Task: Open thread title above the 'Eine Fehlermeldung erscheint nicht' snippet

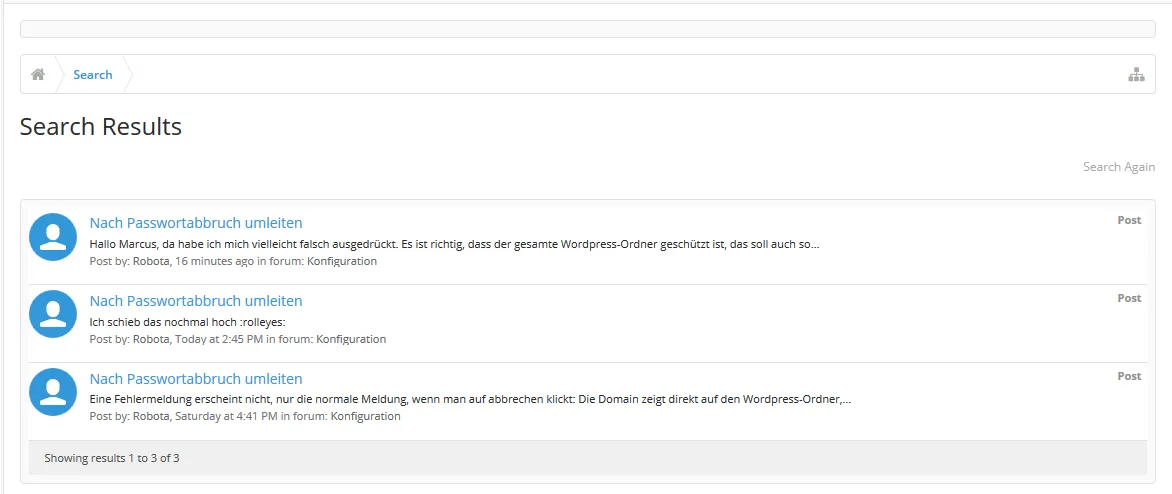Action: pyautogui.click(x=196, y=378)
